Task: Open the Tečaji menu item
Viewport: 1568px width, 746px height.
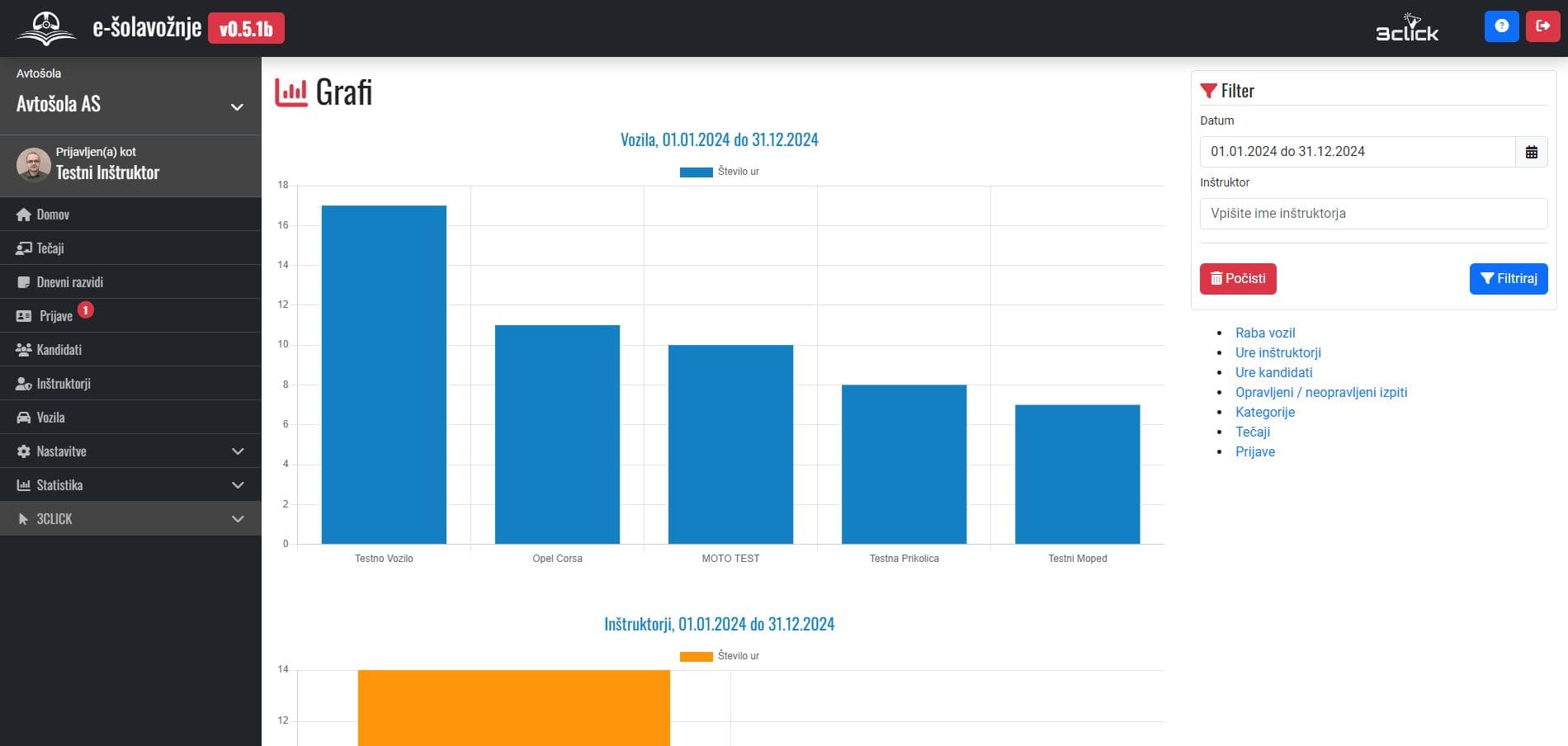Action: (x=130, y=248)
